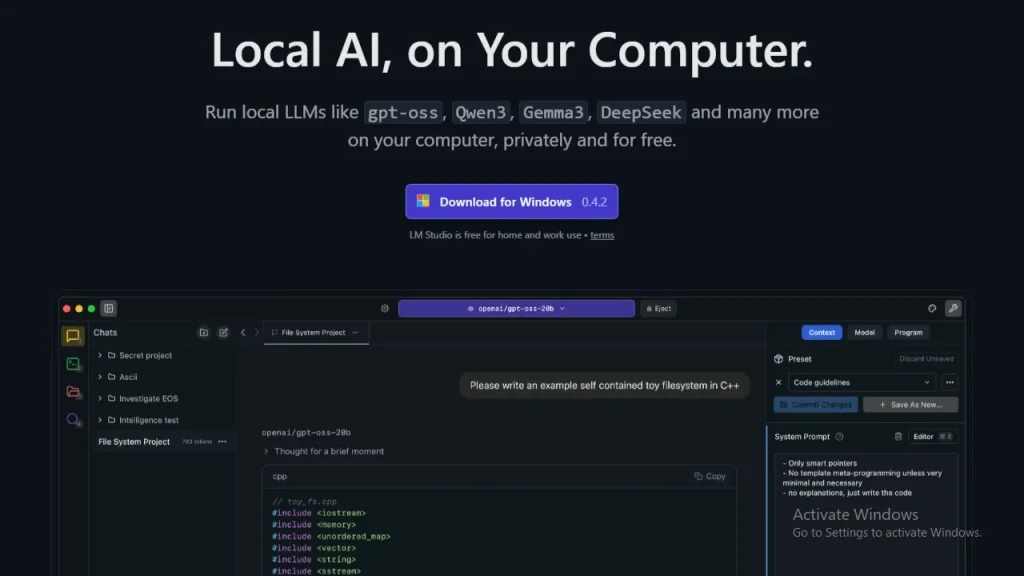1024x576 pixels.
Task: Click Commit Changes button
Action: tap(816, 404)
